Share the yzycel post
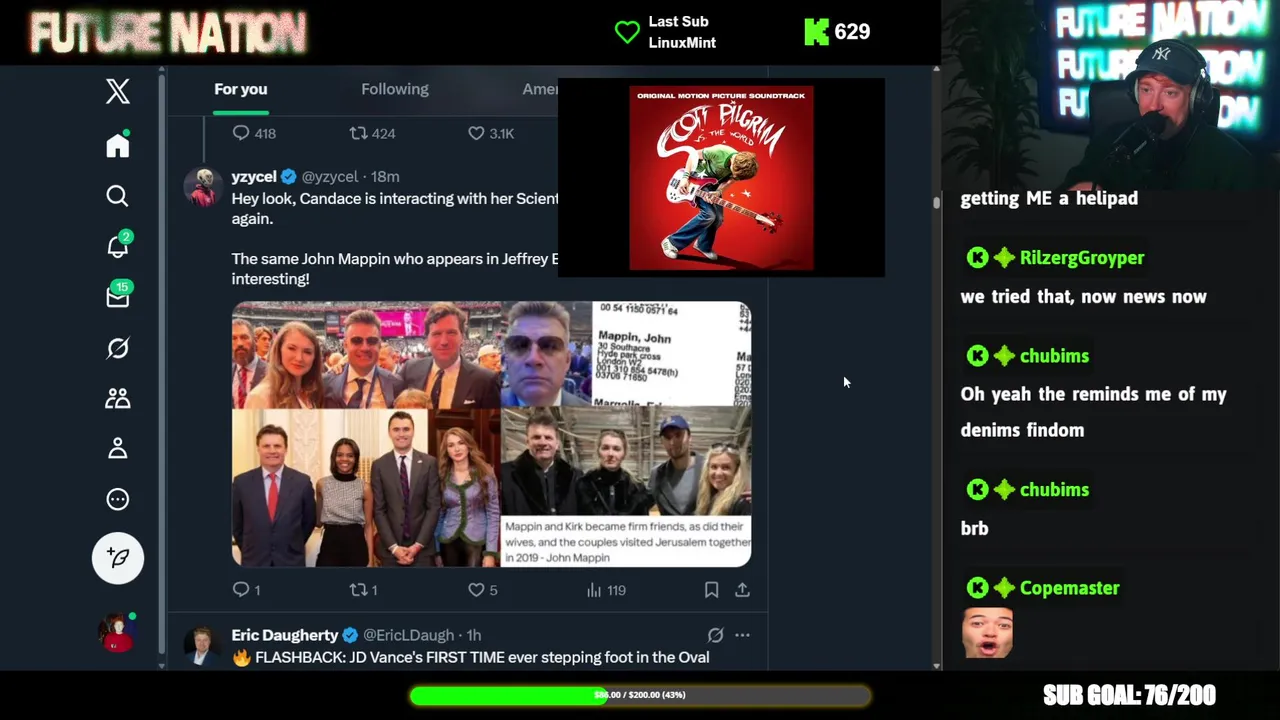This screenshot has width=1280, height=720. pyautogui.click(x=742, y=590)
